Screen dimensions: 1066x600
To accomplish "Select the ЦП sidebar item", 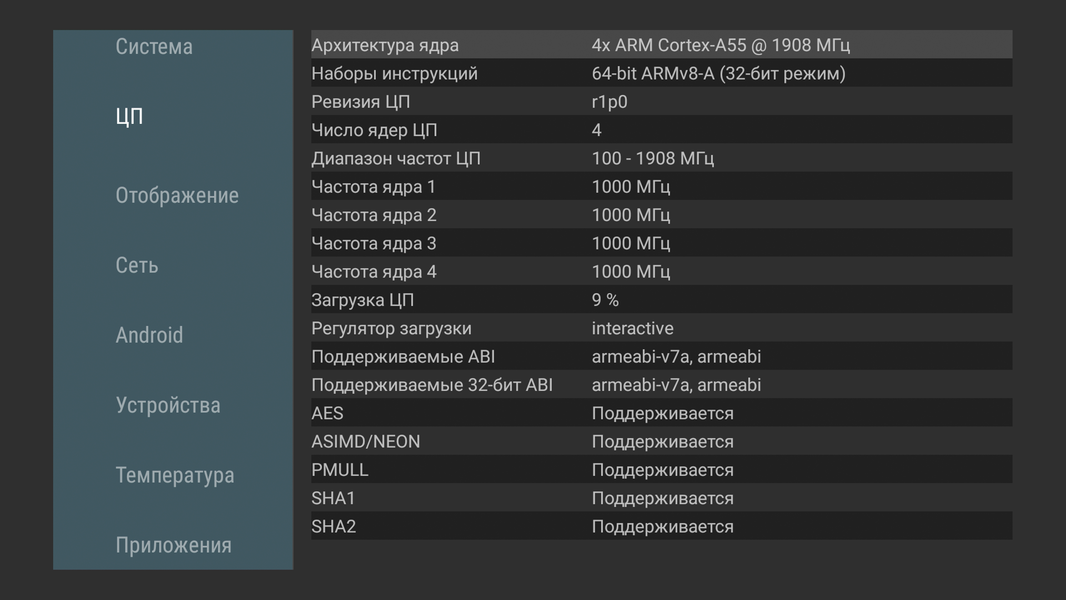I will pyautogui.click(x=130, y=117).
